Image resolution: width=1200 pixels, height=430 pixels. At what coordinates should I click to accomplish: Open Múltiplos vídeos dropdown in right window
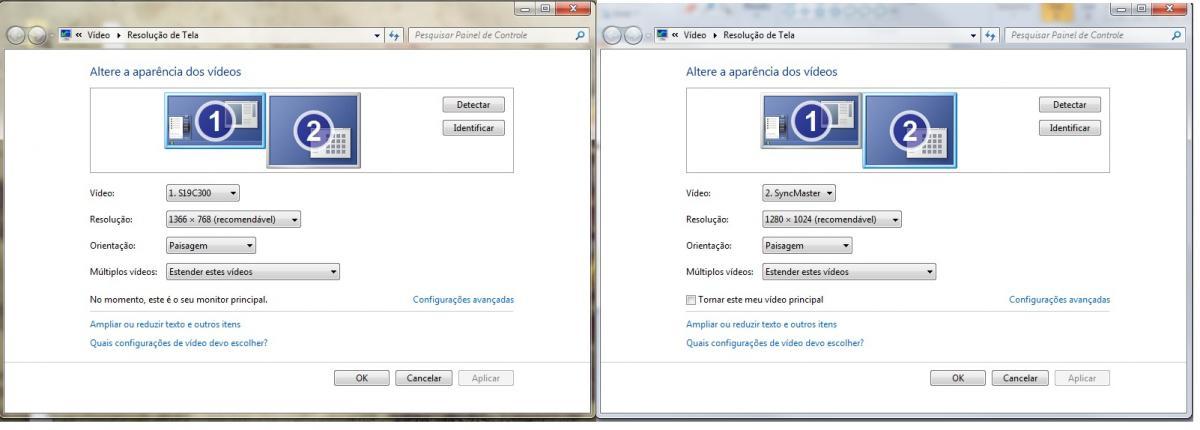pos(849,271)
